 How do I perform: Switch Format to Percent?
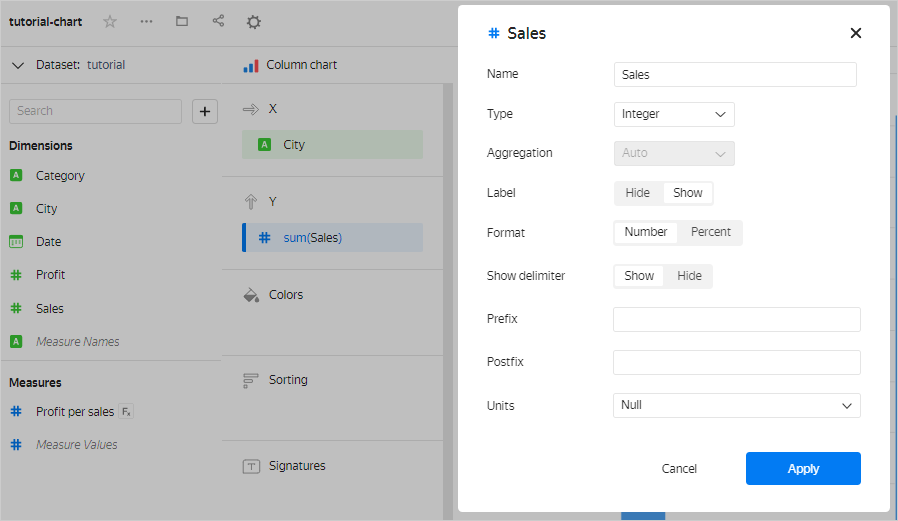(710, 232)
